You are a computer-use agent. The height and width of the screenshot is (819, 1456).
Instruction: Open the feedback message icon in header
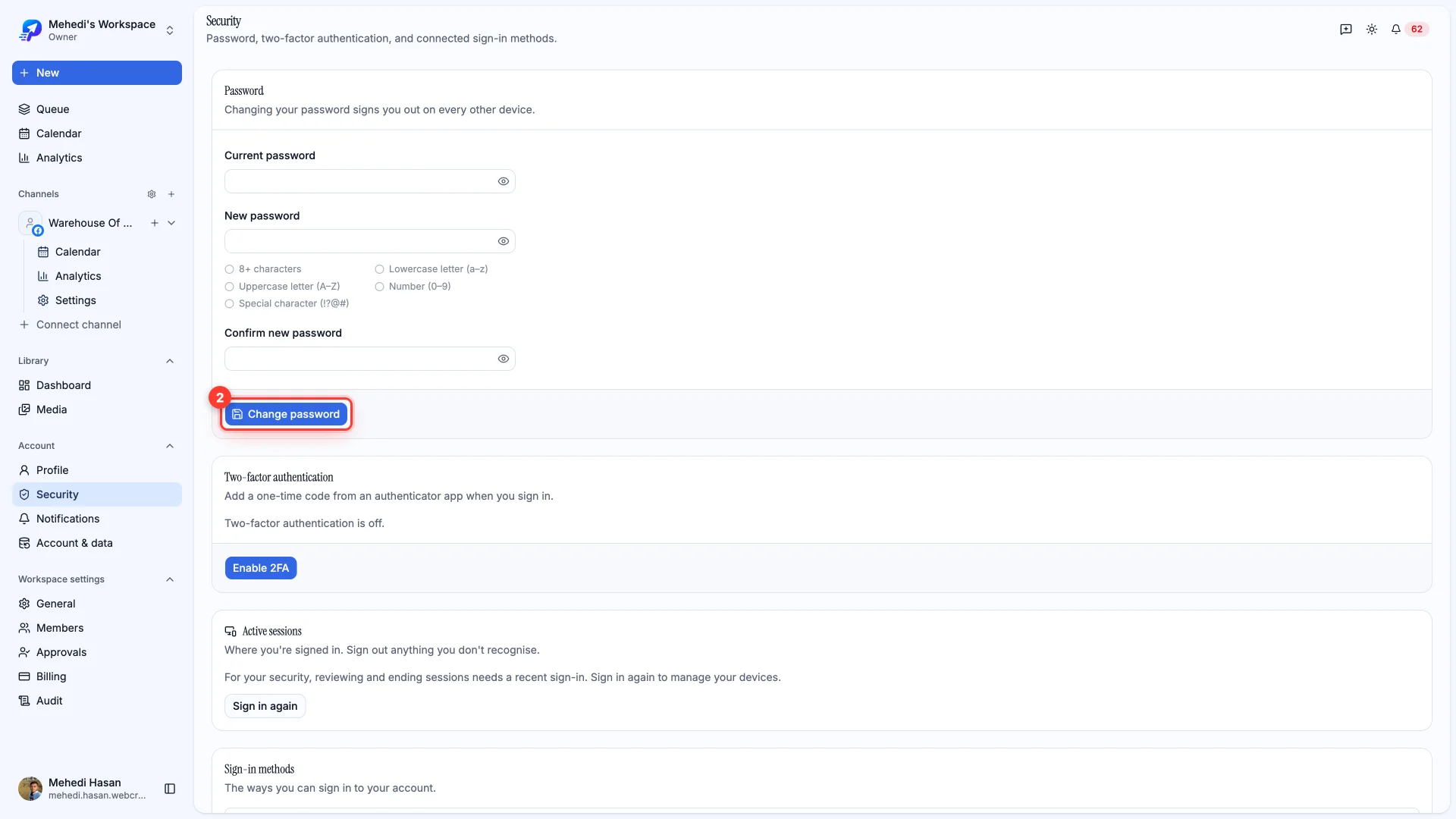click(x=1346, y=29)
